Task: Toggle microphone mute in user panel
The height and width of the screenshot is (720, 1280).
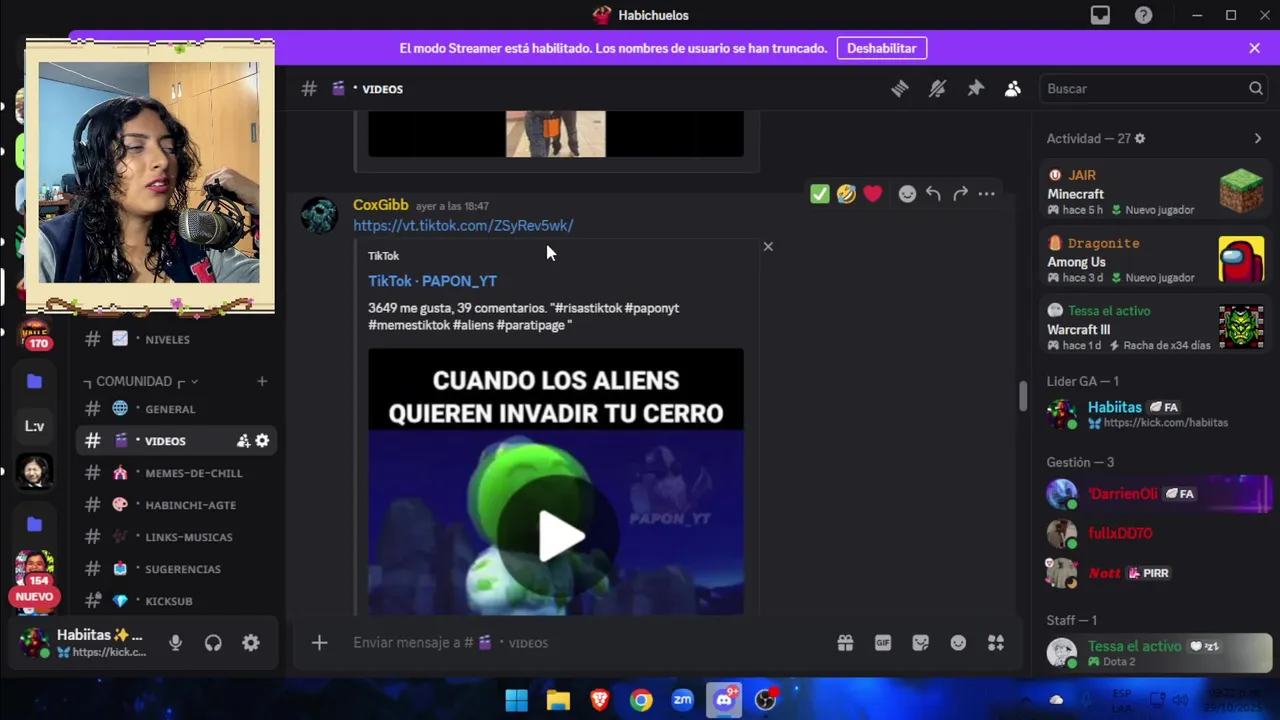Action: click(175, 643)
